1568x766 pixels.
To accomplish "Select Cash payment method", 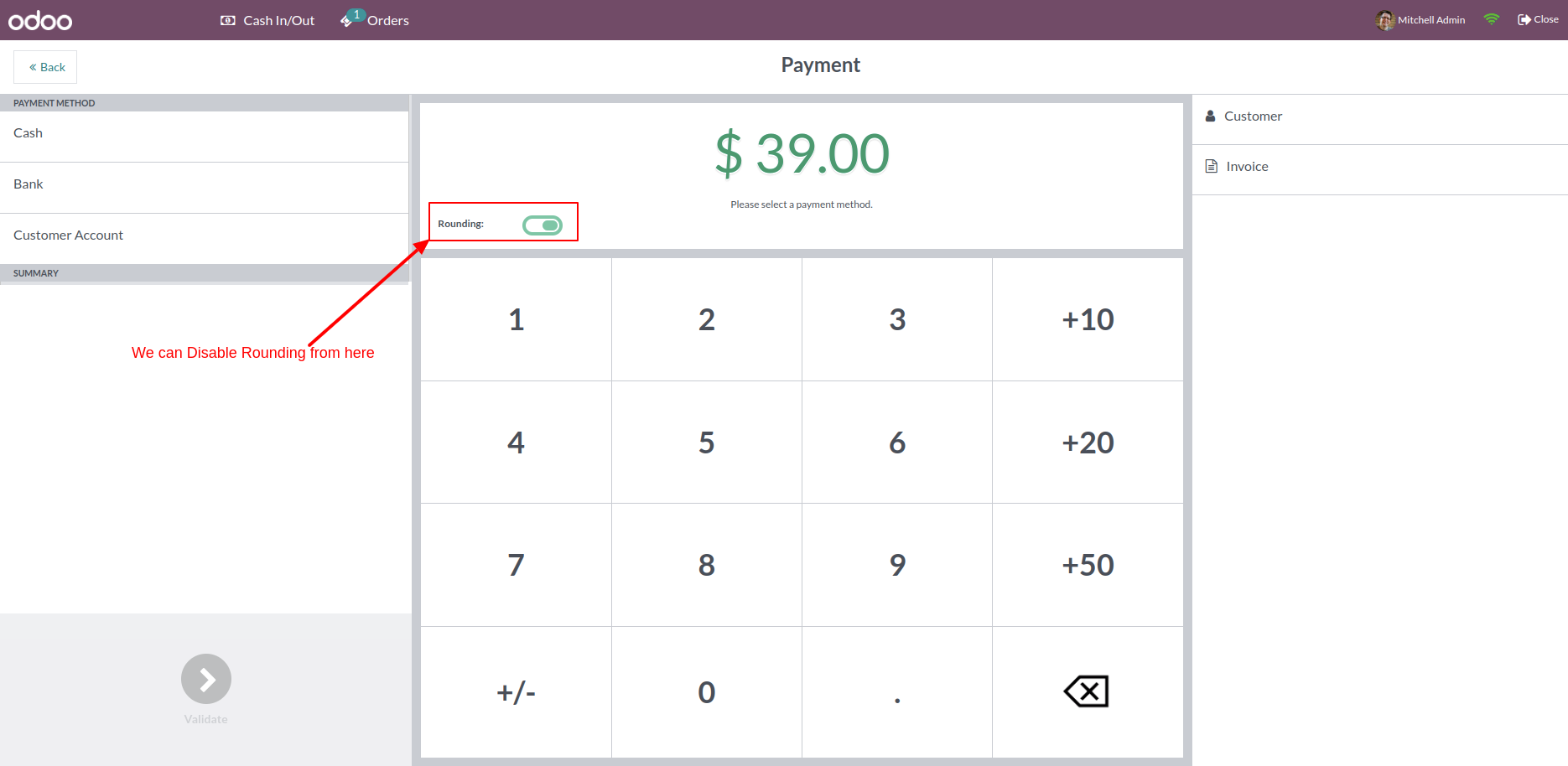I will click(x=205, y=133).
